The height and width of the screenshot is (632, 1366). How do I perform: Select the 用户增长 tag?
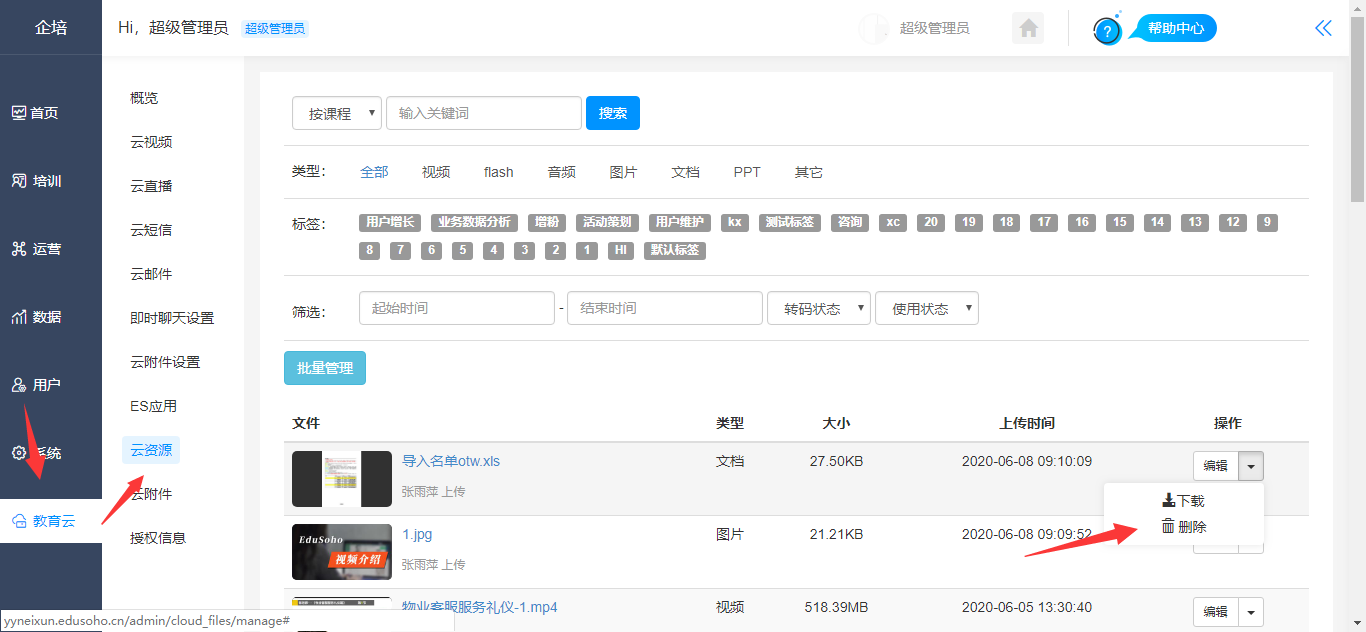pos(390,222)
